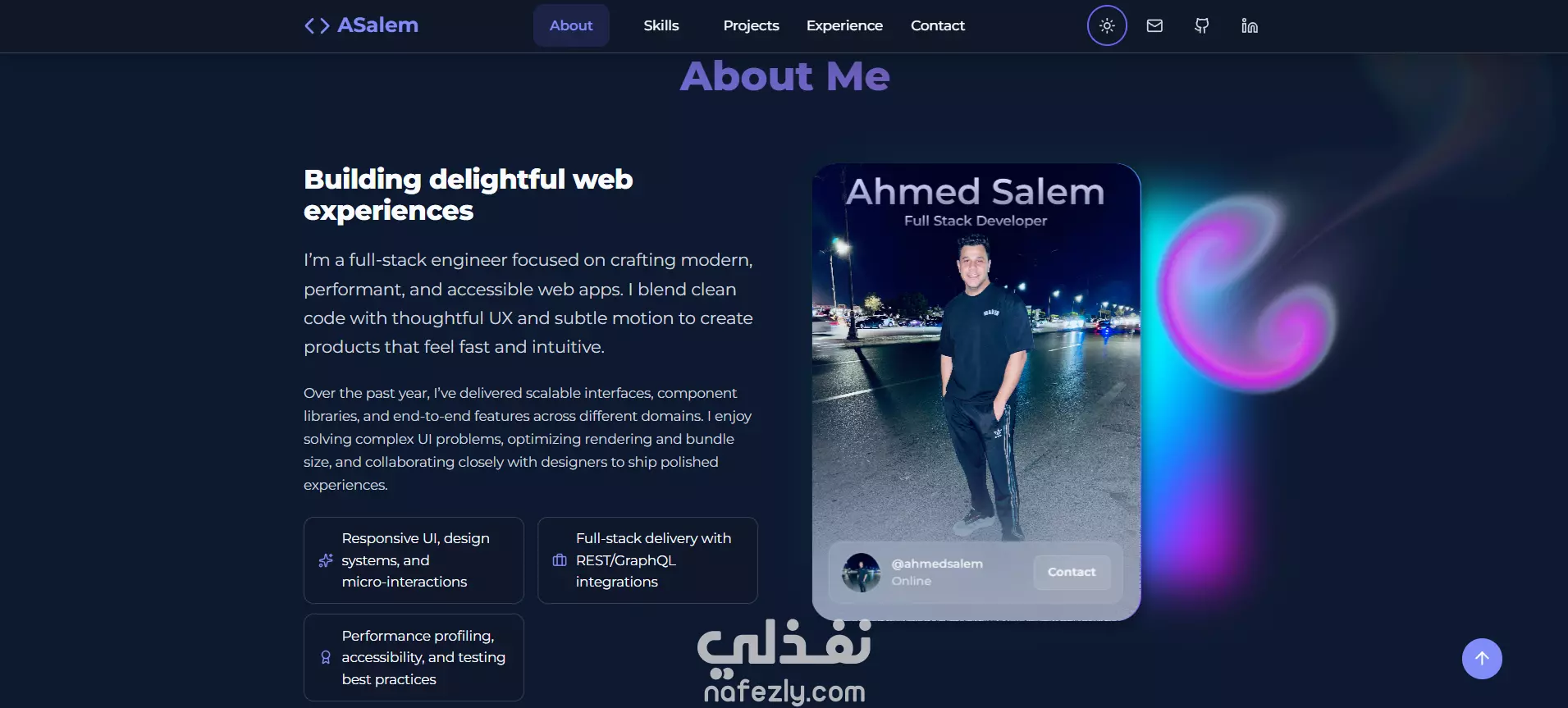Screen dimensions: 1568x708
Task: Open the email envelope icon
Action: pyautogui.click(x=1154, y=25)
